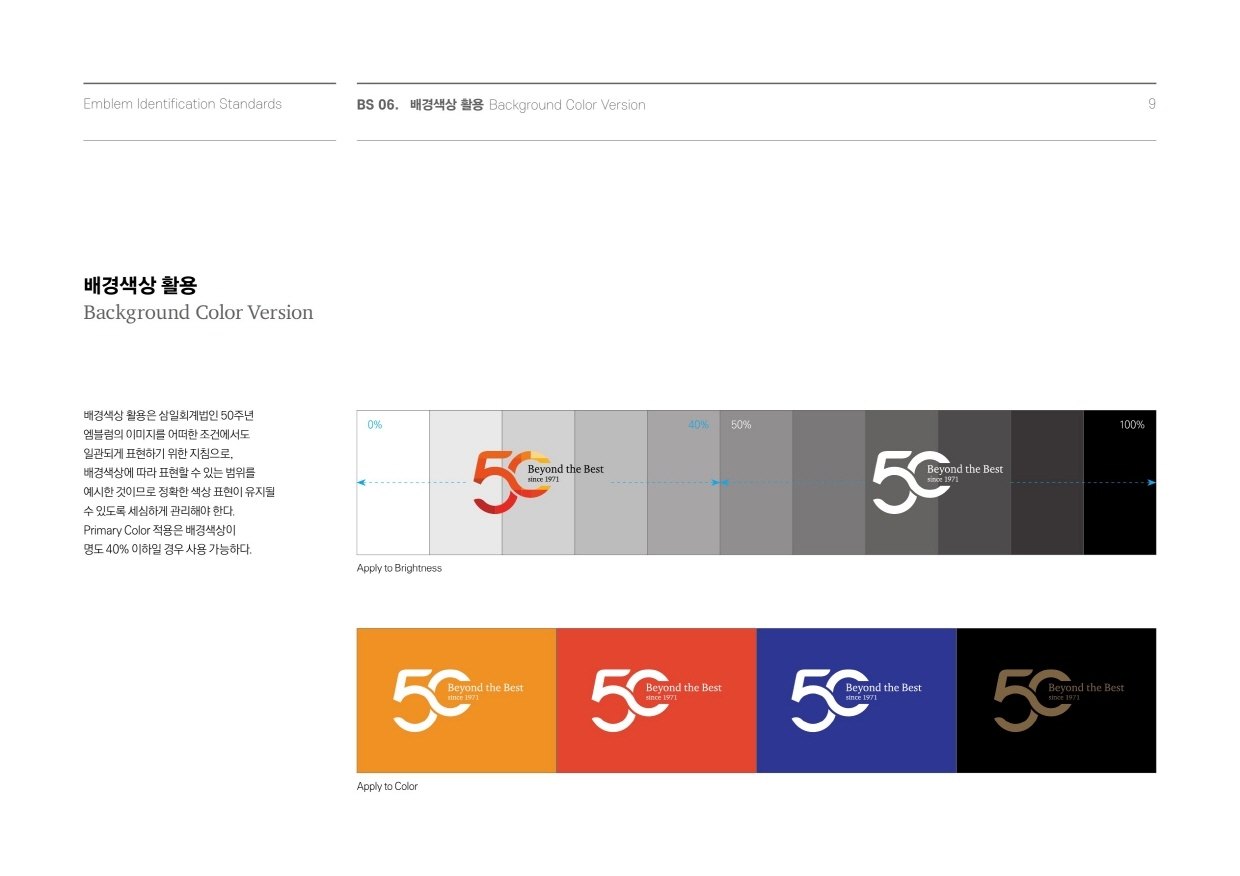Click the page number 9
Image resolution: width=1240 pixels, height=876 pixels.
(1152, 104)
